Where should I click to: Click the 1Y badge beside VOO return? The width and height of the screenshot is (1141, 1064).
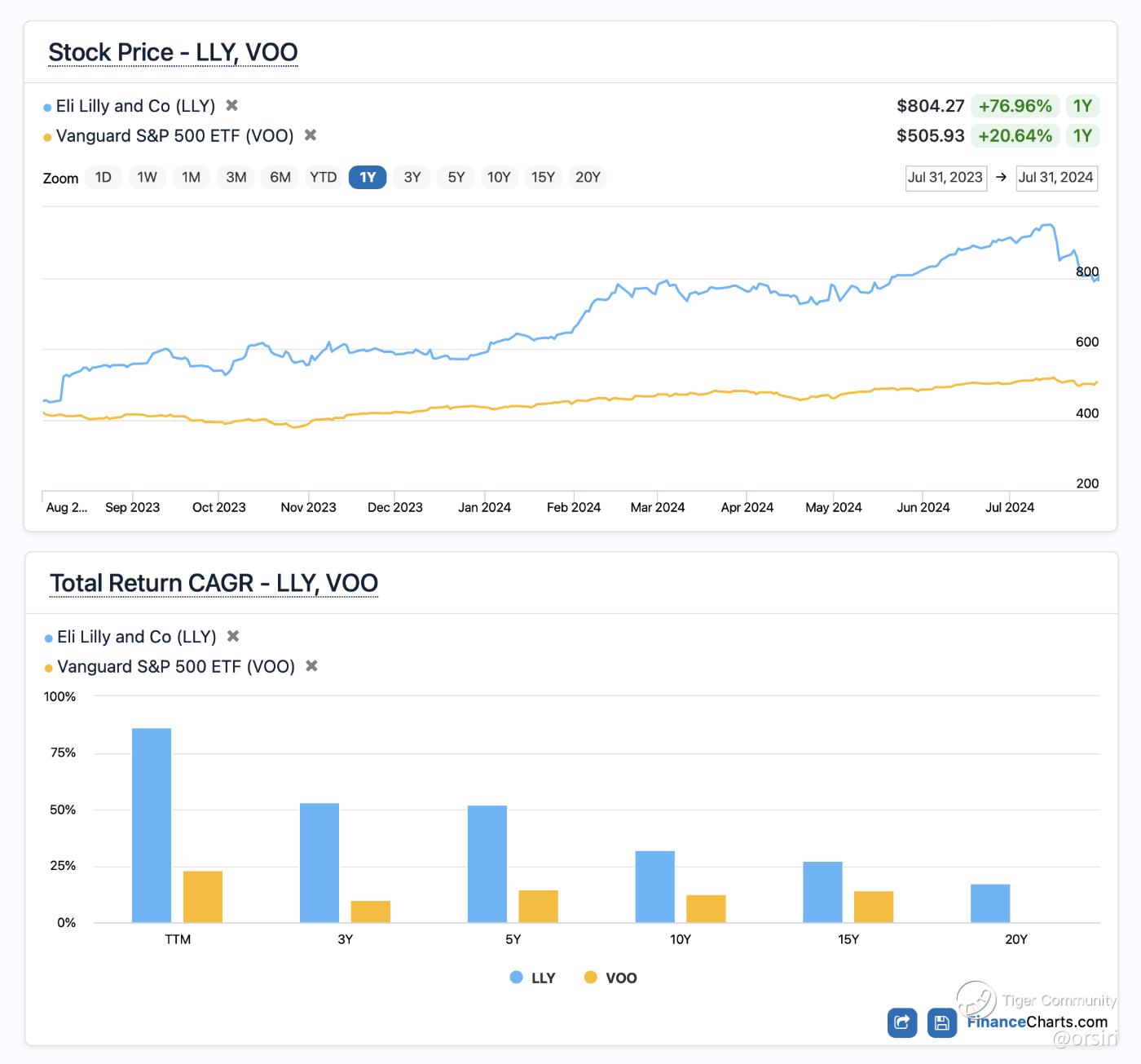1082,135
